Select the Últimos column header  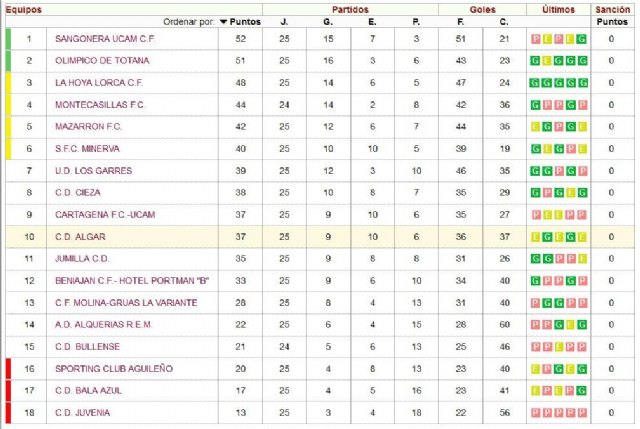click(x=558, y=9)
